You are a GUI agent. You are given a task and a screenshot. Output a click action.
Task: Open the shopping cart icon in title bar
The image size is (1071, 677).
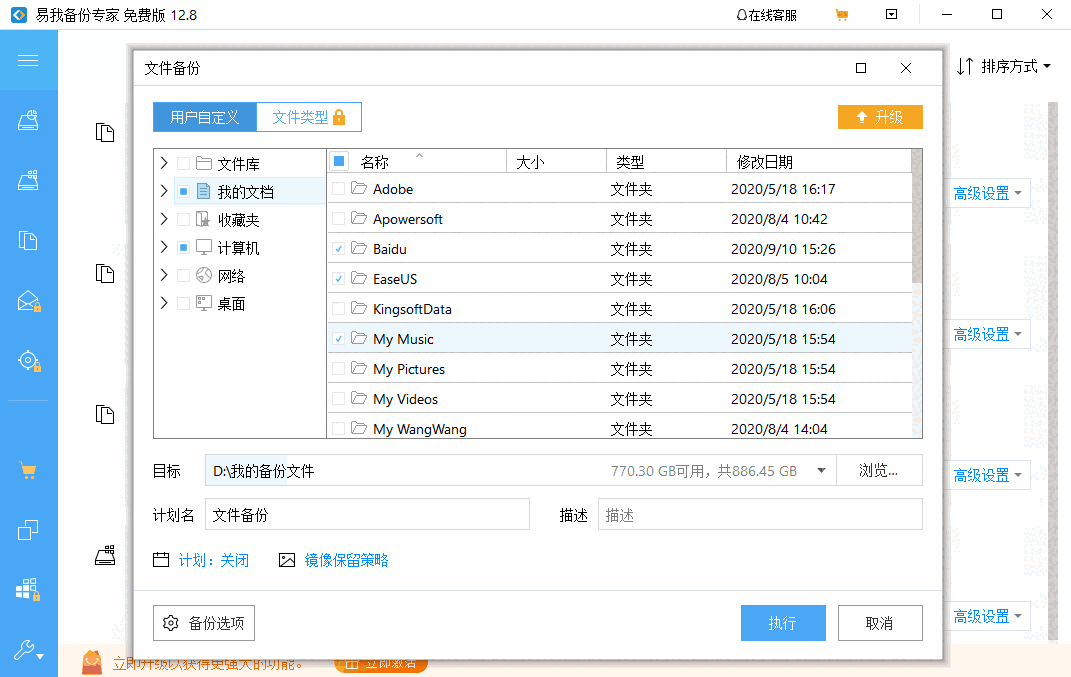coord(841,15)
